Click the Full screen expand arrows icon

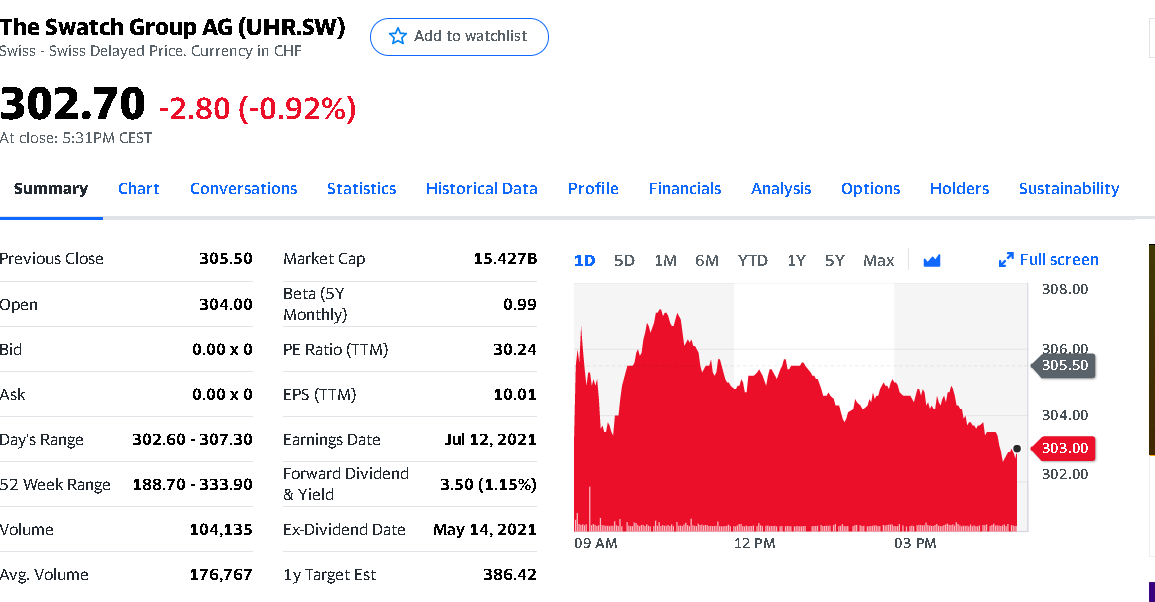pyautogui.click(x=1006, y=260)
